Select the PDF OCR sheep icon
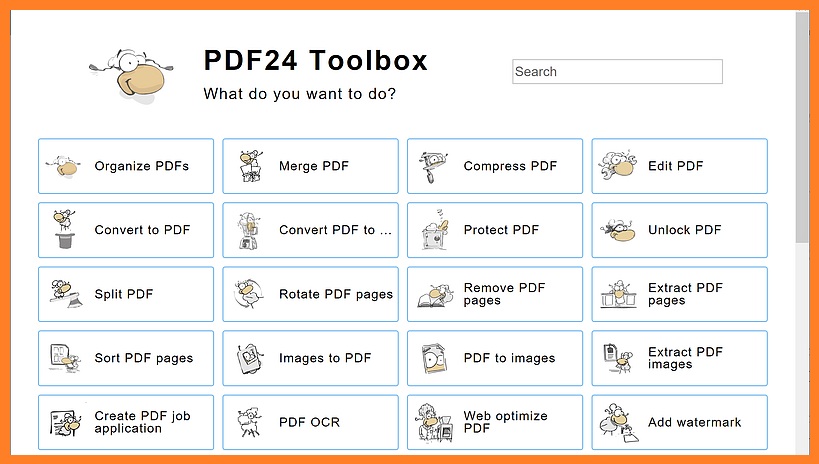This screenshot has height=464, width=819. [x=249, y=422]
